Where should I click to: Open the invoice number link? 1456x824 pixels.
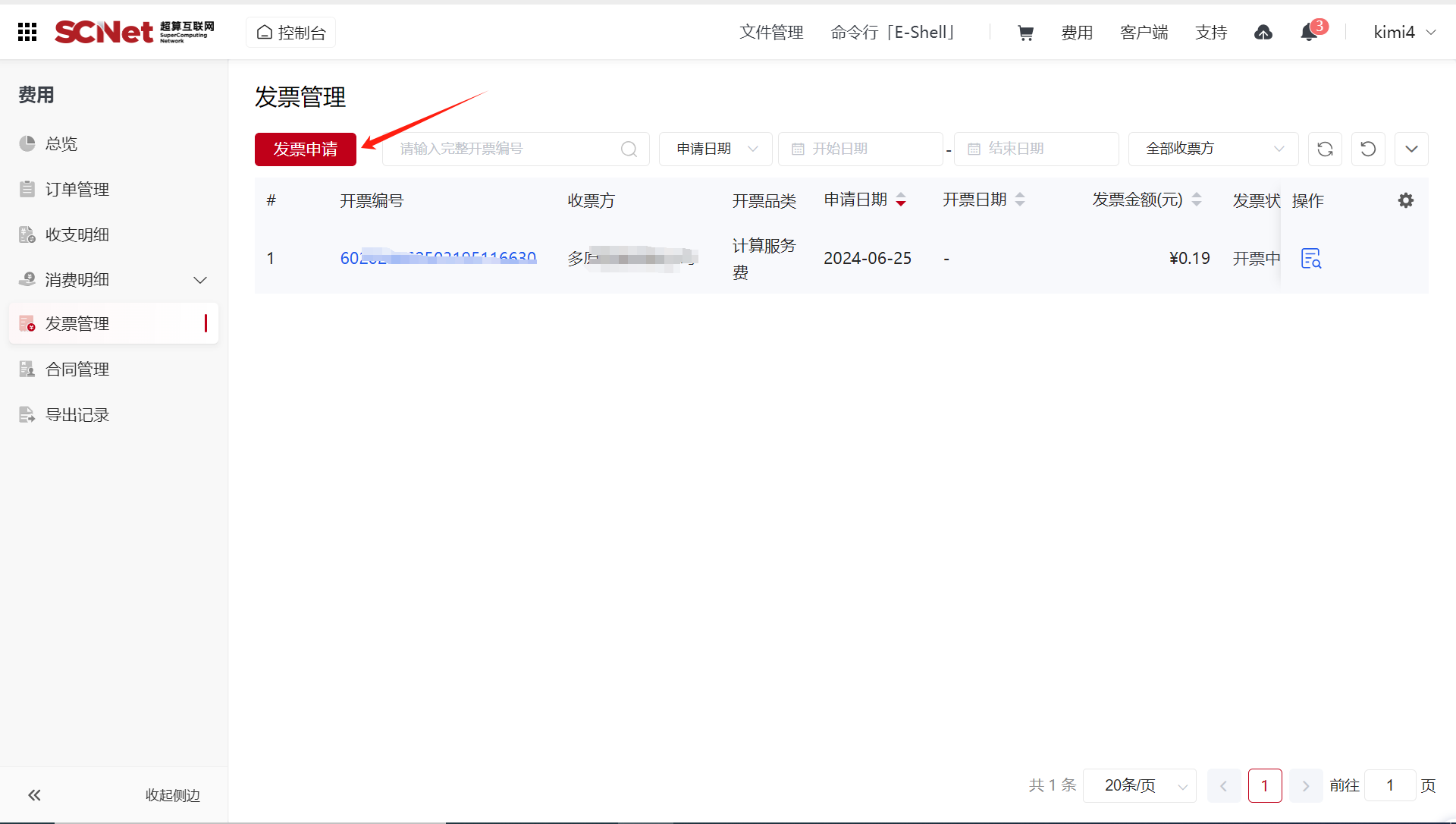point(438,259)
